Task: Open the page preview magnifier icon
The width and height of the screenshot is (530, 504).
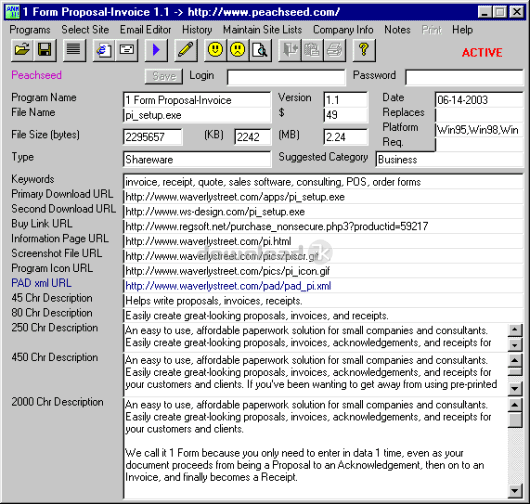Action: click(260, 50)
